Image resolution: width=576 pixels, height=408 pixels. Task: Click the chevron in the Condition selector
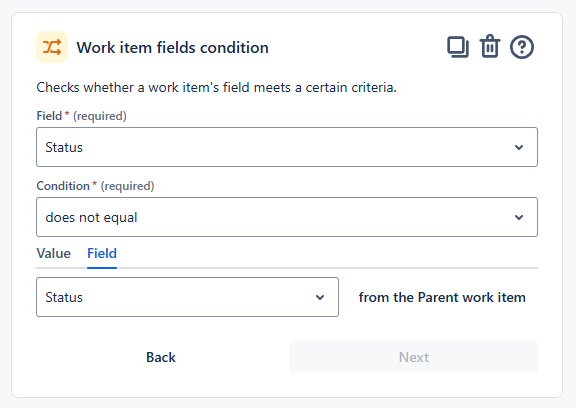(x=519, y=217)
